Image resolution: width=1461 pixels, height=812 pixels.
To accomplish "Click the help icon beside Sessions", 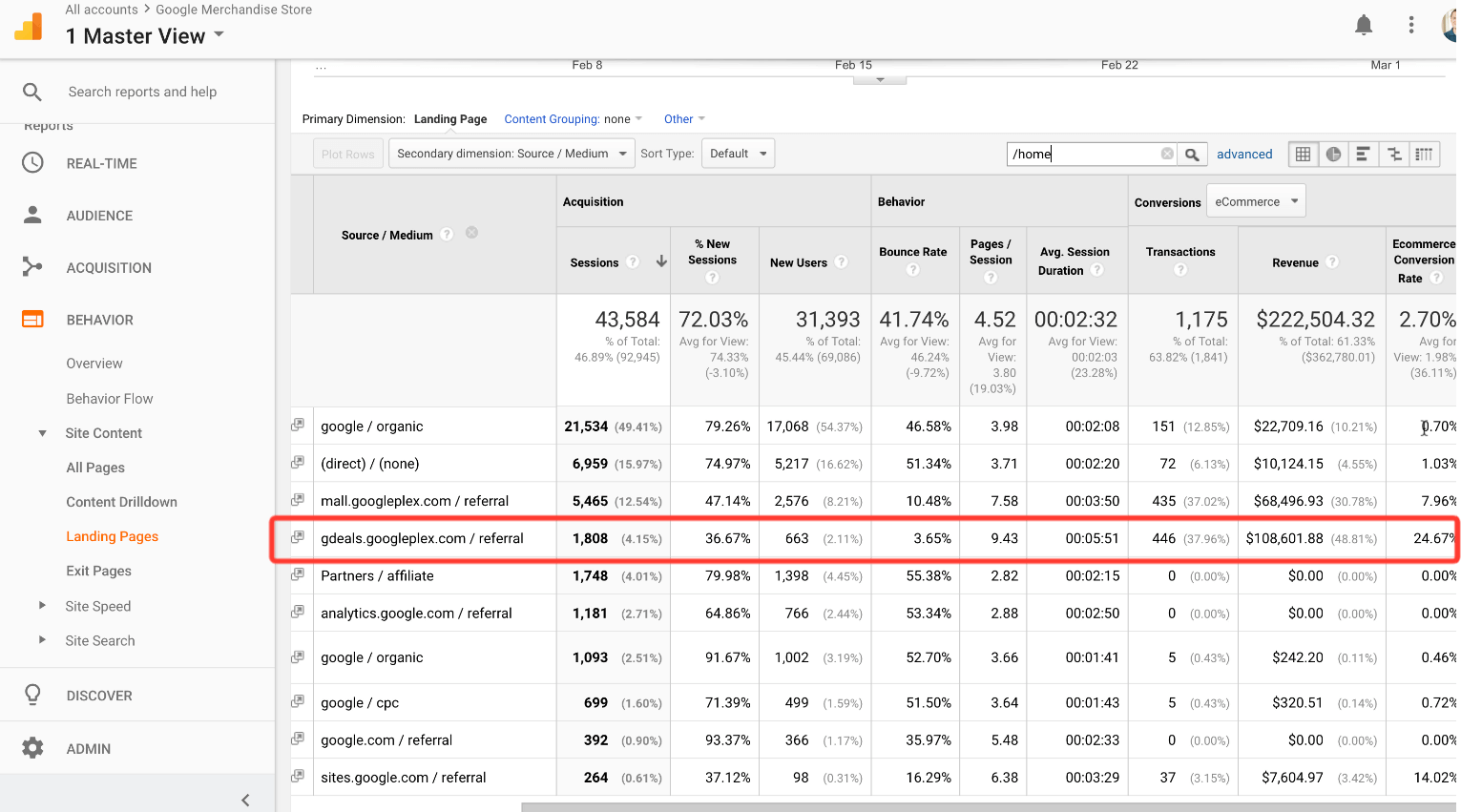I will coord(633,261).
